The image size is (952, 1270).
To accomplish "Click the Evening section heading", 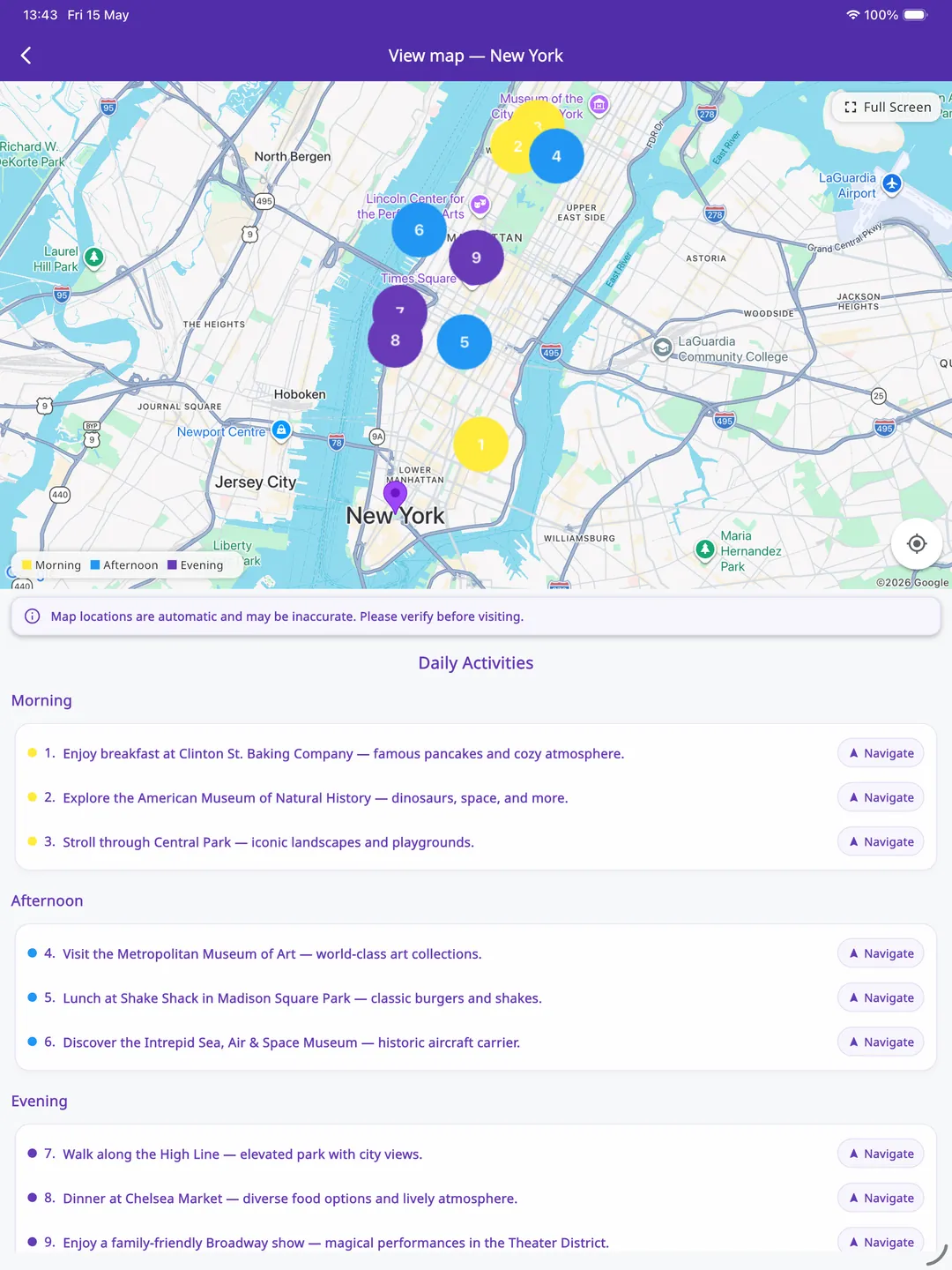I will point(39,1101).
